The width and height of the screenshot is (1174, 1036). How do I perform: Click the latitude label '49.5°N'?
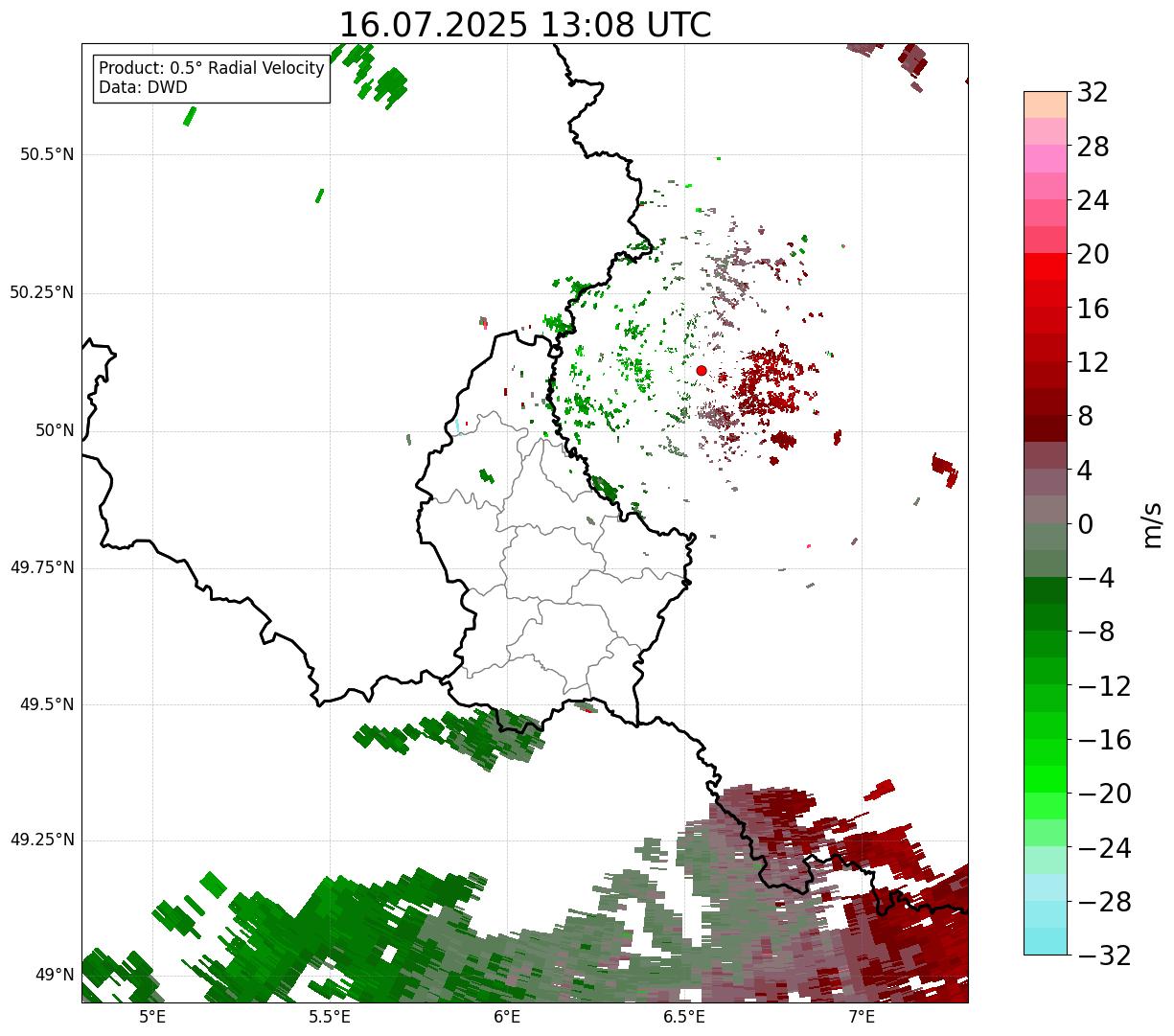pyautogui.click(x=47, y=704)
